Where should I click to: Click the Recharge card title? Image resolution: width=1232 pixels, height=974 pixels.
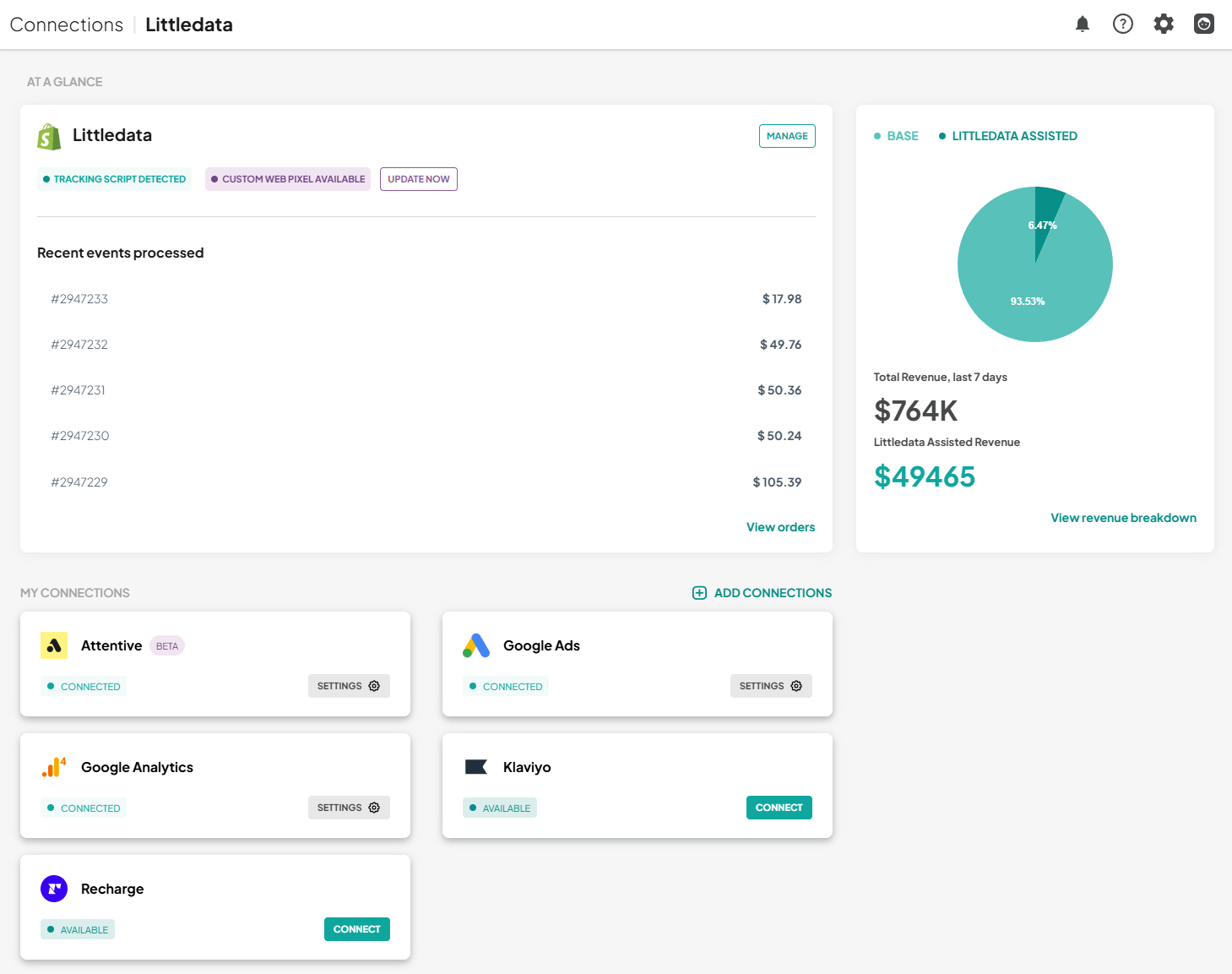[x=112, y=889]
